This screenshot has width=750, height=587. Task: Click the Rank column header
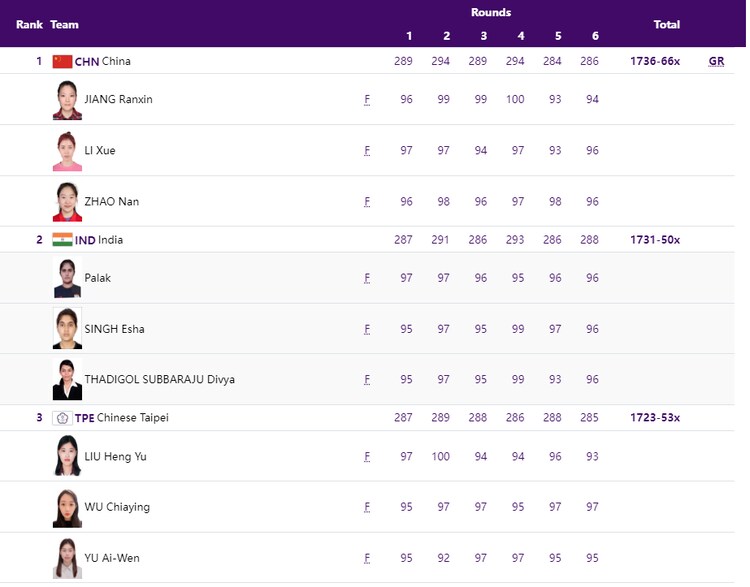point(29,24)
